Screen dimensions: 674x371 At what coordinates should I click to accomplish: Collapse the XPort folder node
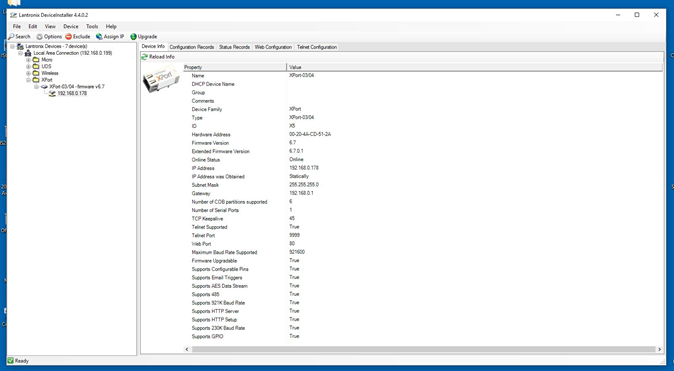click(28, 80)
